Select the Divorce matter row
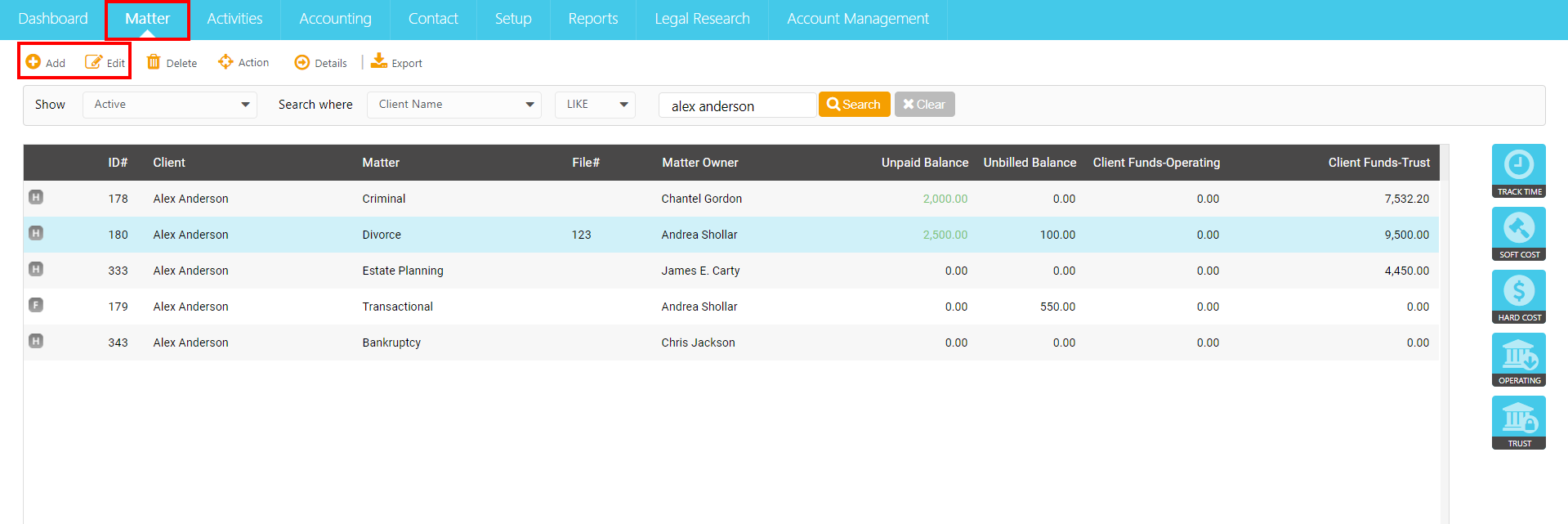Screen dimensions: 1568x524 click(x=731, y=235)
